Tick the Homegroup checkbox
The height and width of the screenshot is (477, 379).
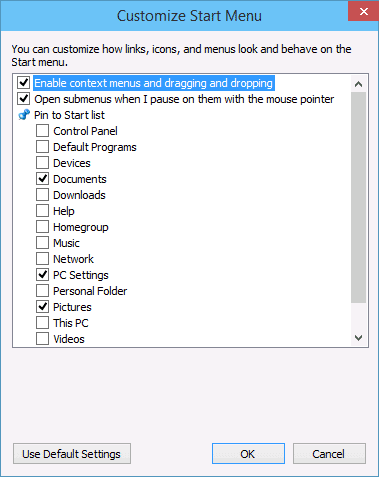coord(42,227)
